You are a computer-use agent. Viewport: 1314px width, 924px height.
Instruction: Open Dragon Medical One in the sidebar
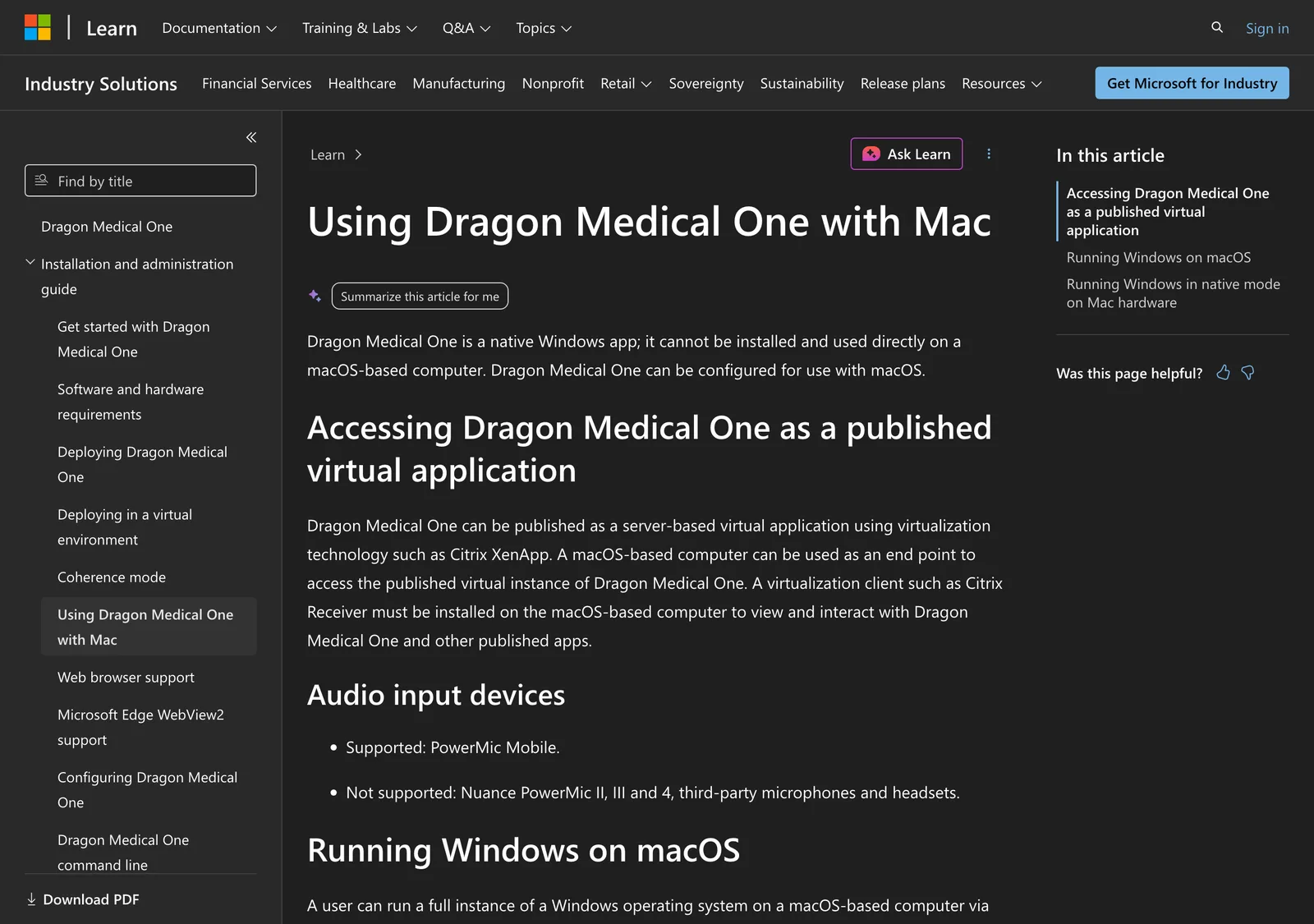tap(107, 227)
